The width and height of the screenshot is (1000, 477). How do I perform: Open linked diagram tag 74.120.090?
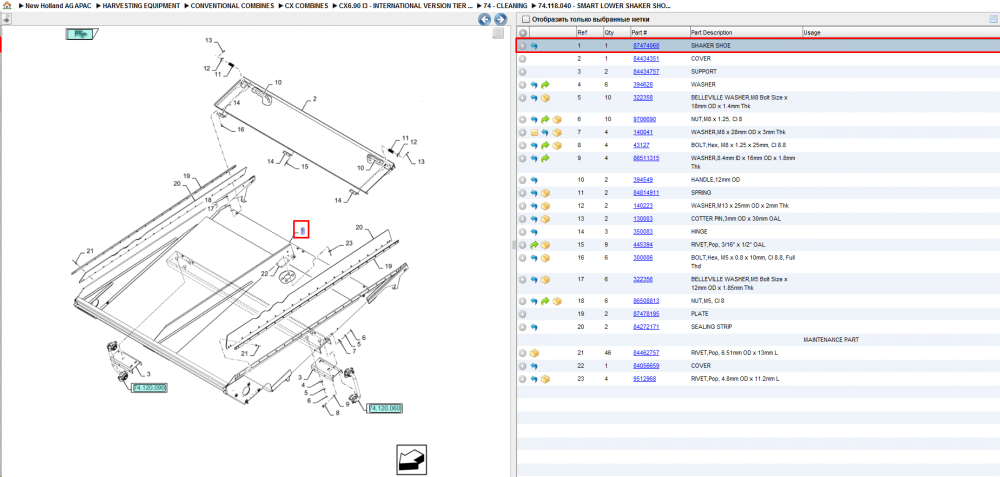pos(150,388)
